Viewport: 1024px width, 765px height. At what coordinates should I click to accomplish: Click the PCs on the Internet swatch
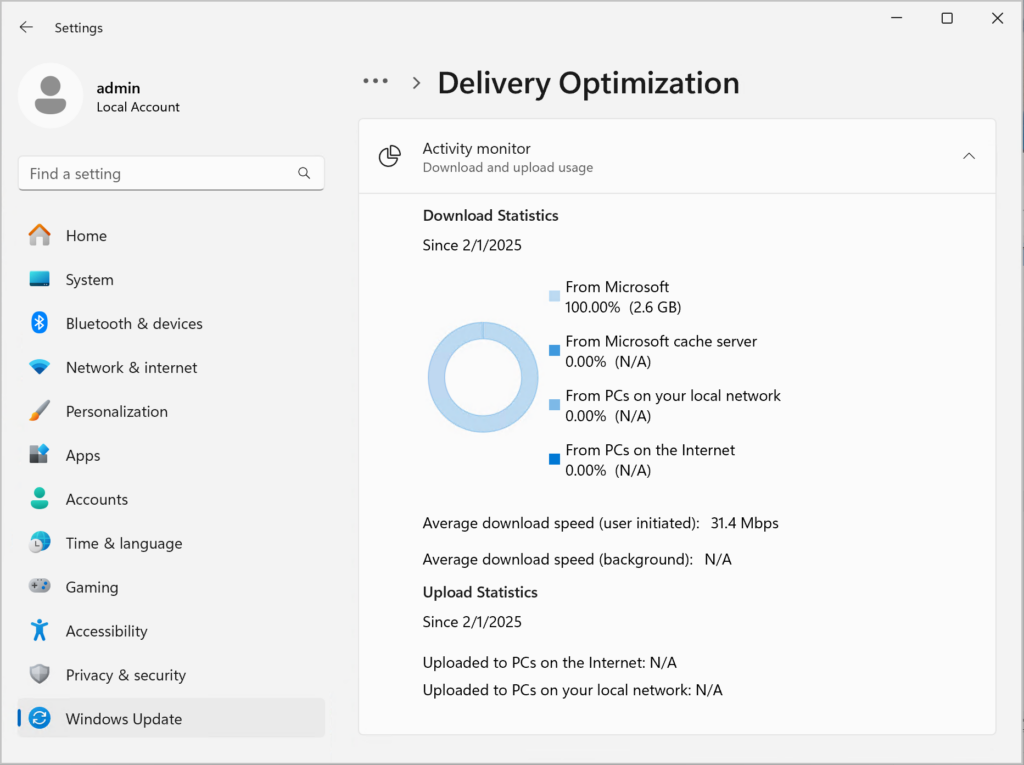554,459
